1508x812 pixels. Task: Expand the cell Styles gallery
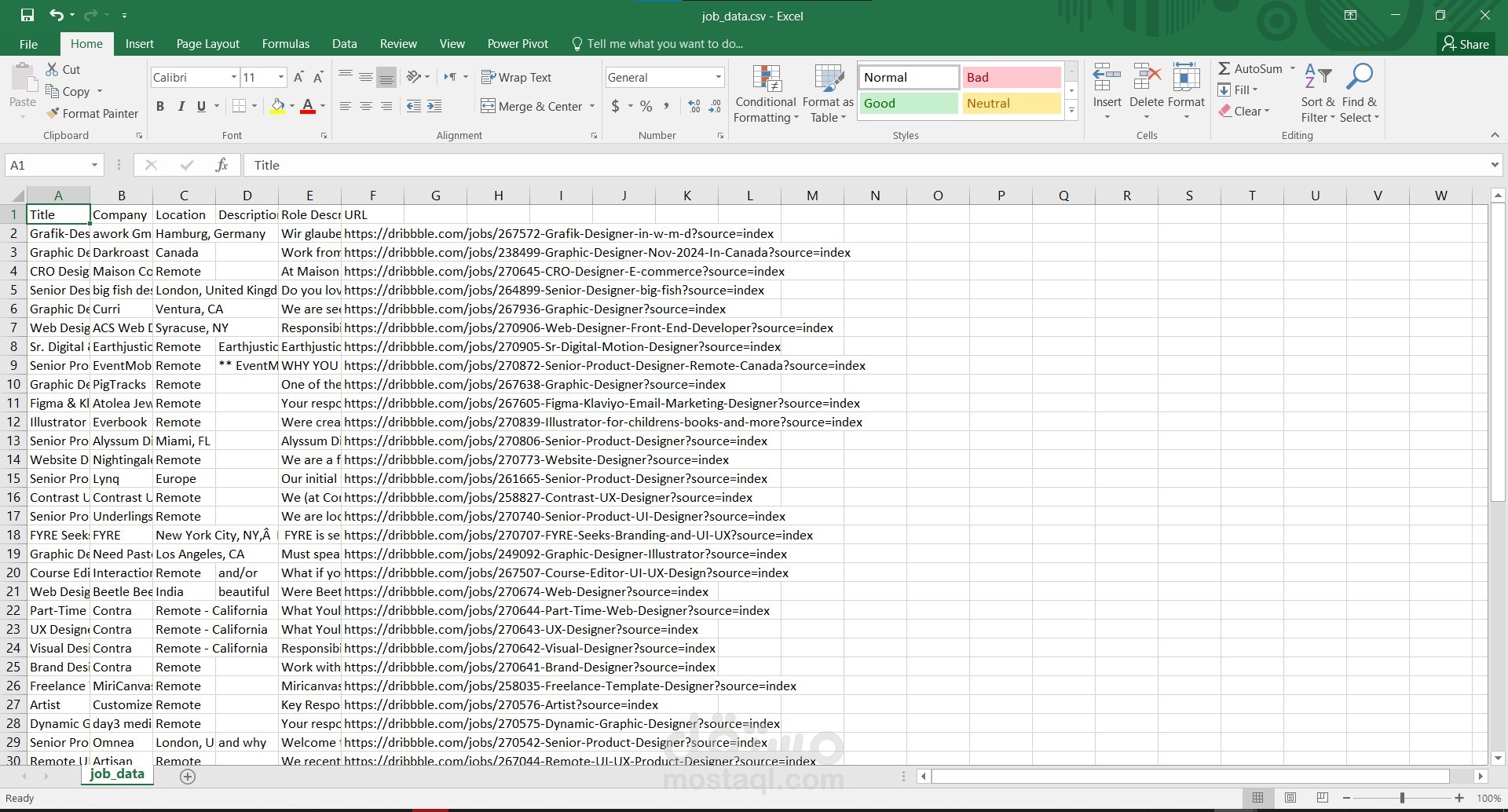coord(1071,111)
